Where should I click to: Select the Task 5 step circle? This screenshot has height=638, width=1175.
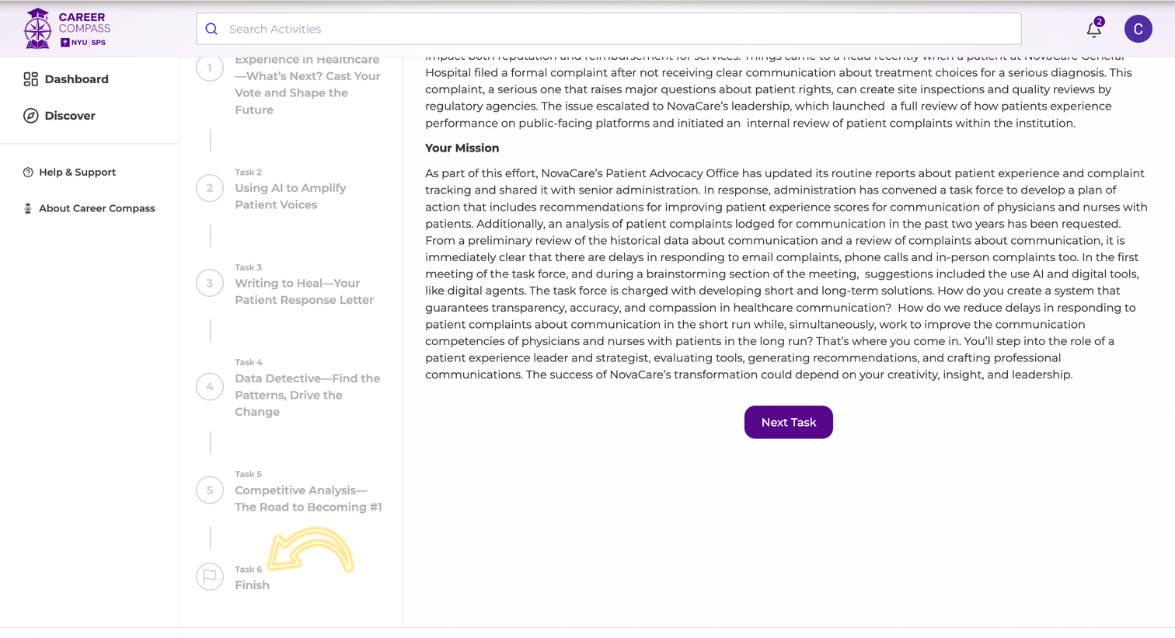(x=210, y=490)
